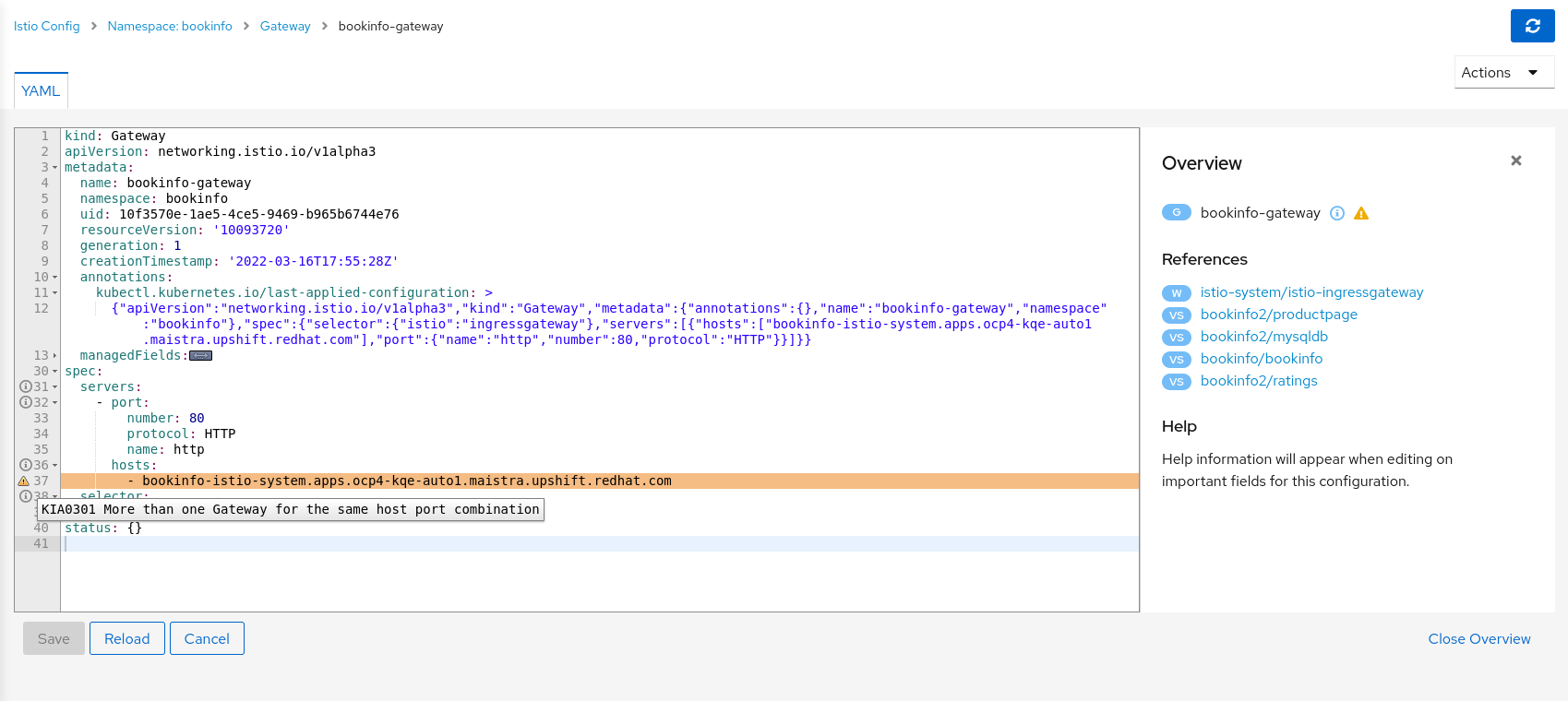Viewport: 1568px width, 701px height.
Task: Go to Istio Config breadcrumb
Action: click(47, 26)
